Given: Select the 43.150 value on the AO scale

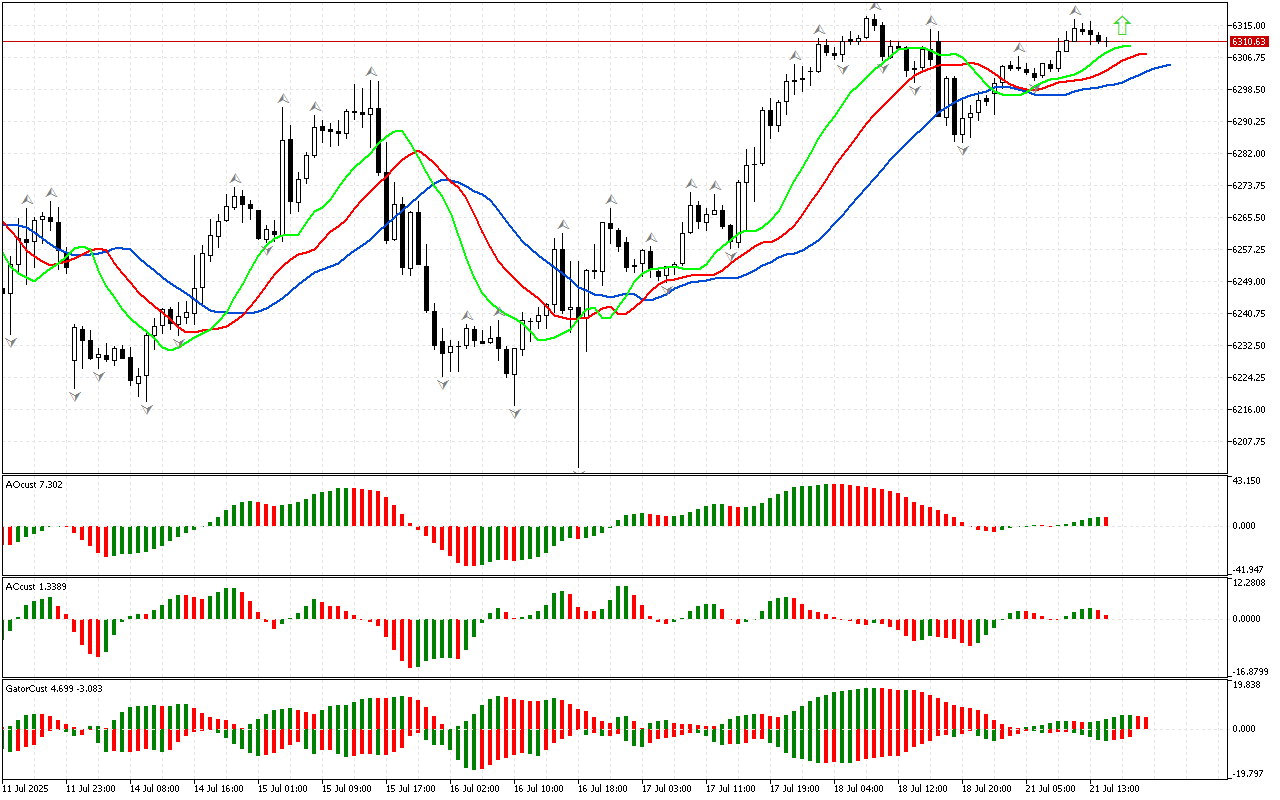Looking at the screenshot, I should (x=1246, y=481).
